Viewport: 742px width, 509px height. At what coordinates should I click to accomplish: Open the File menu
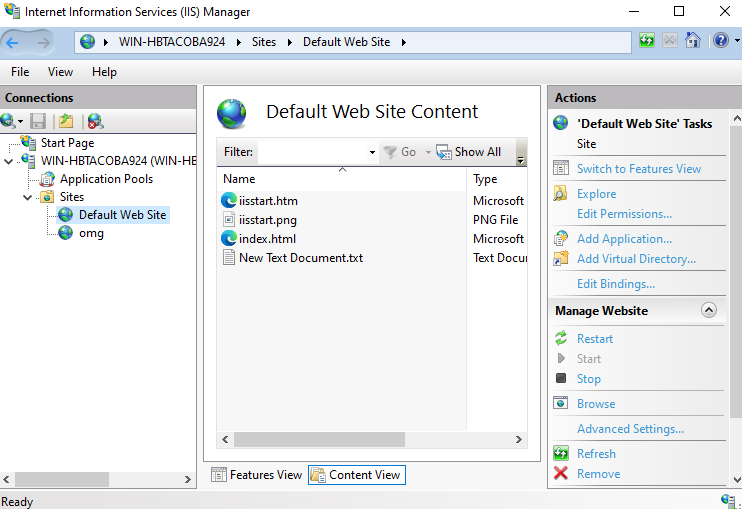(20, 72)
